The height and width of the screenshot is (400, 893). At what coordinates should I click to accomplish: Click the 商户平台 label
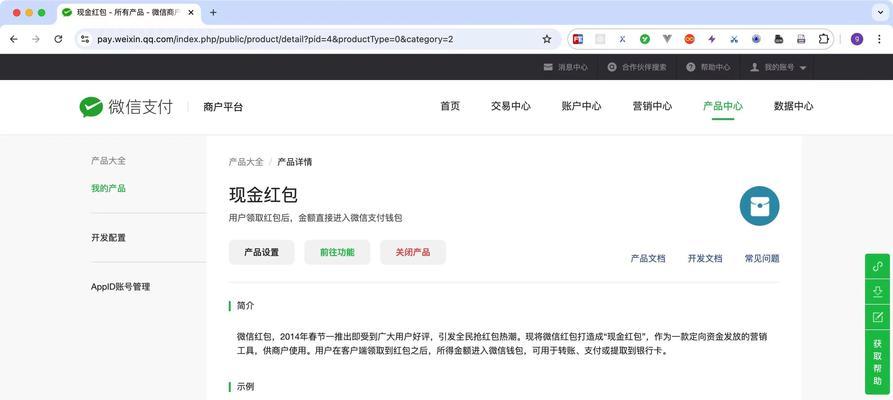223,107
